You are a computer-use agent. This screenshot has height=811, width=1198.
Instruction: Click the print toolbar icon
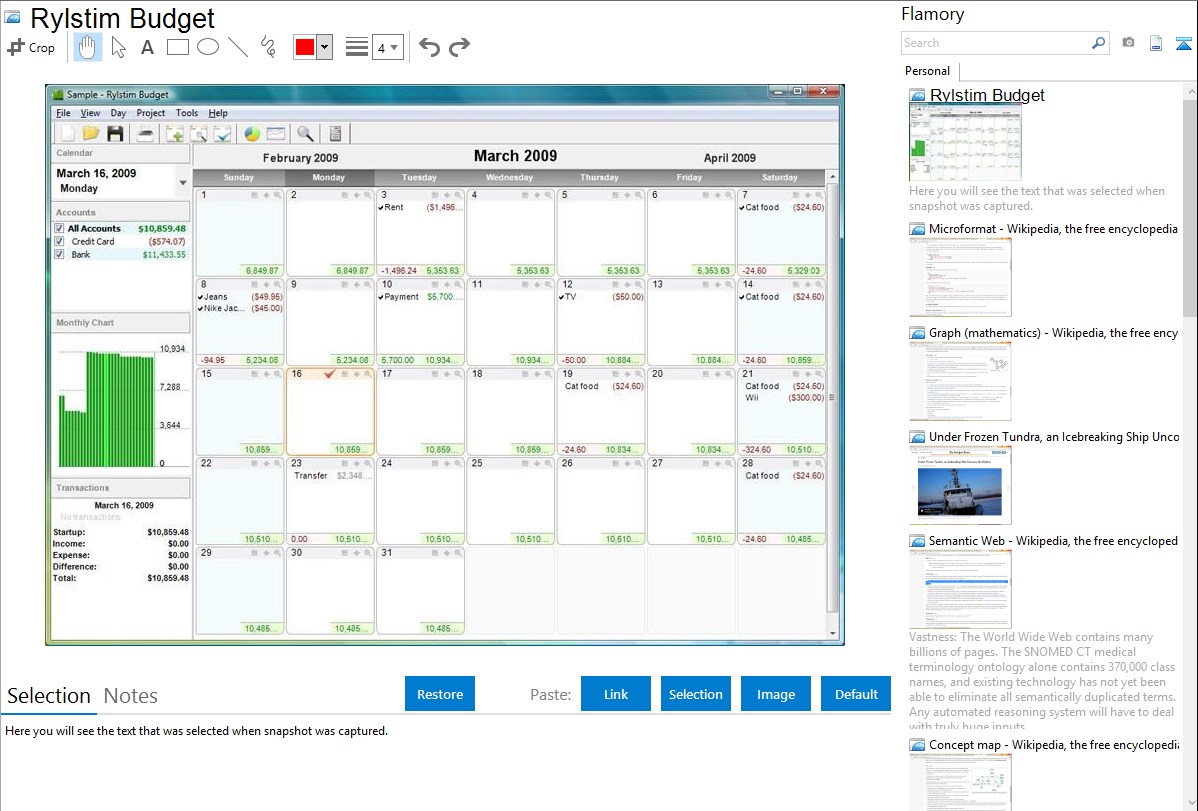pyautogui.click(x=144, y=134)
